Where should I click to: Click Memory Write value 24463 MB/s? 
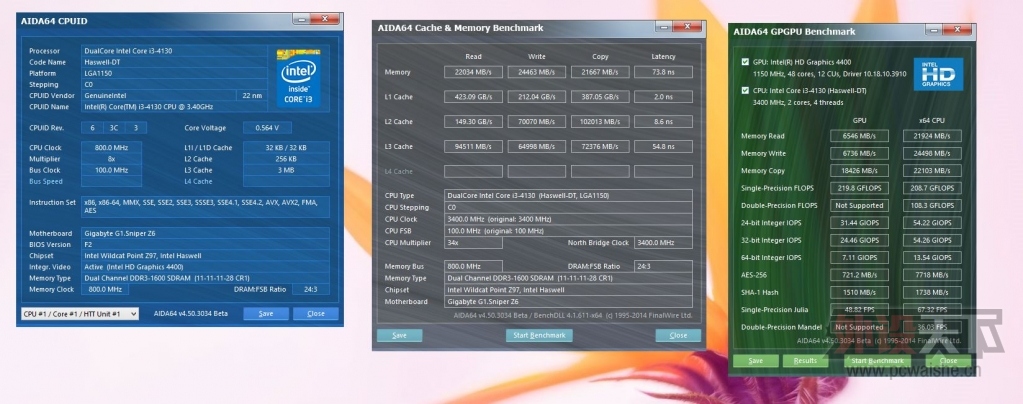536,72
